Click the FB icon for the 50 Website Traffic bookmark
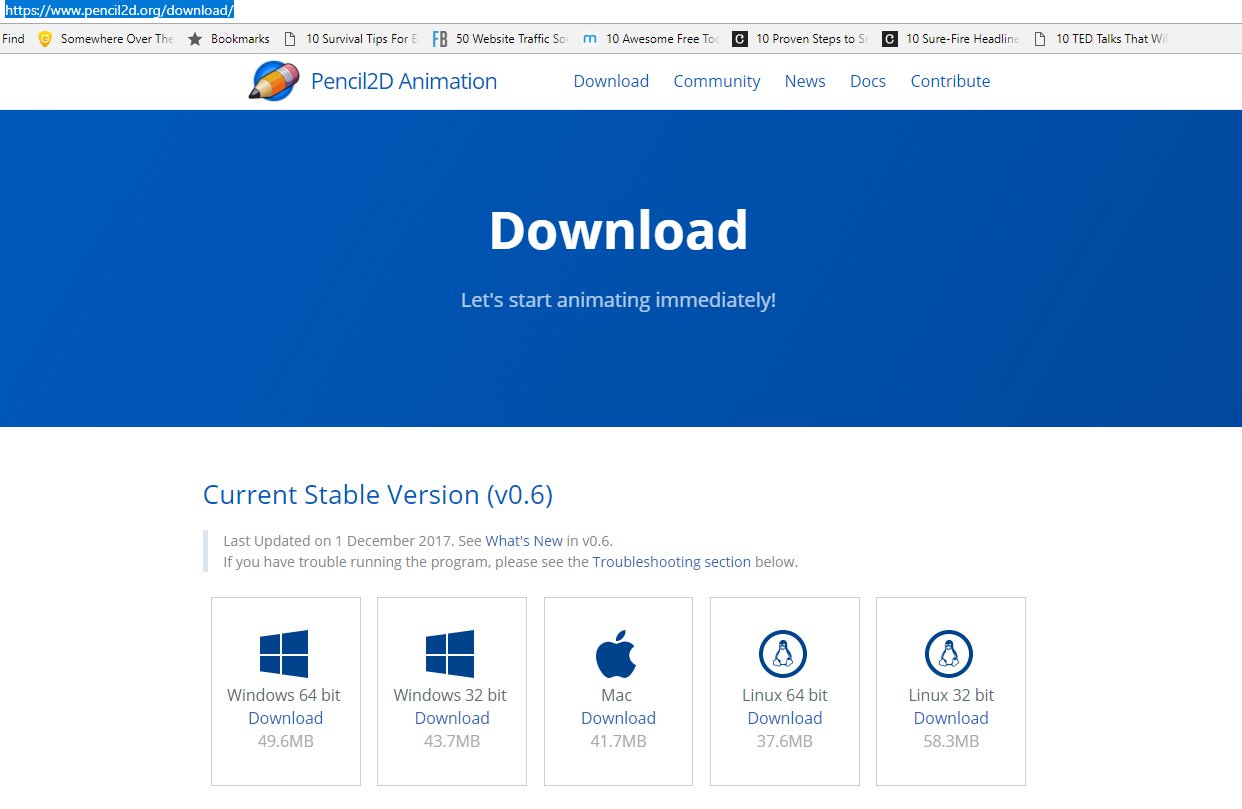This screenshot has height=809, width=1242. [440, 39]
